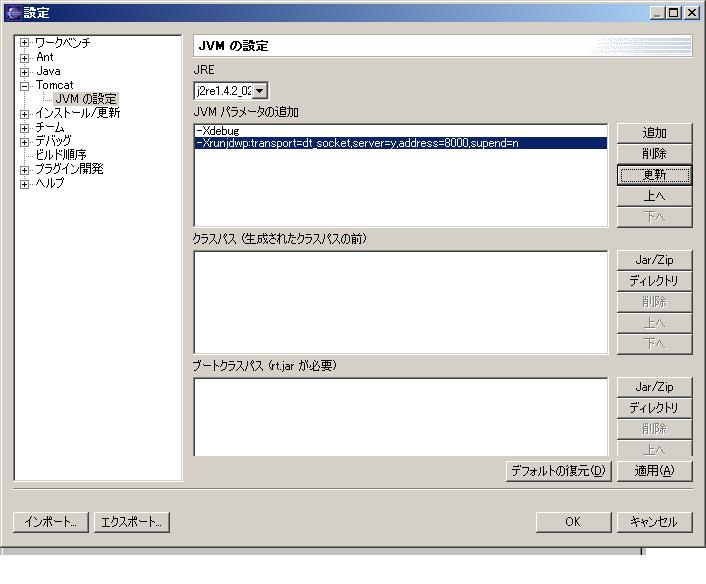The image size is (706, 584).
Task: Select インストール/更新 tree item
Action: pos(77,113)
